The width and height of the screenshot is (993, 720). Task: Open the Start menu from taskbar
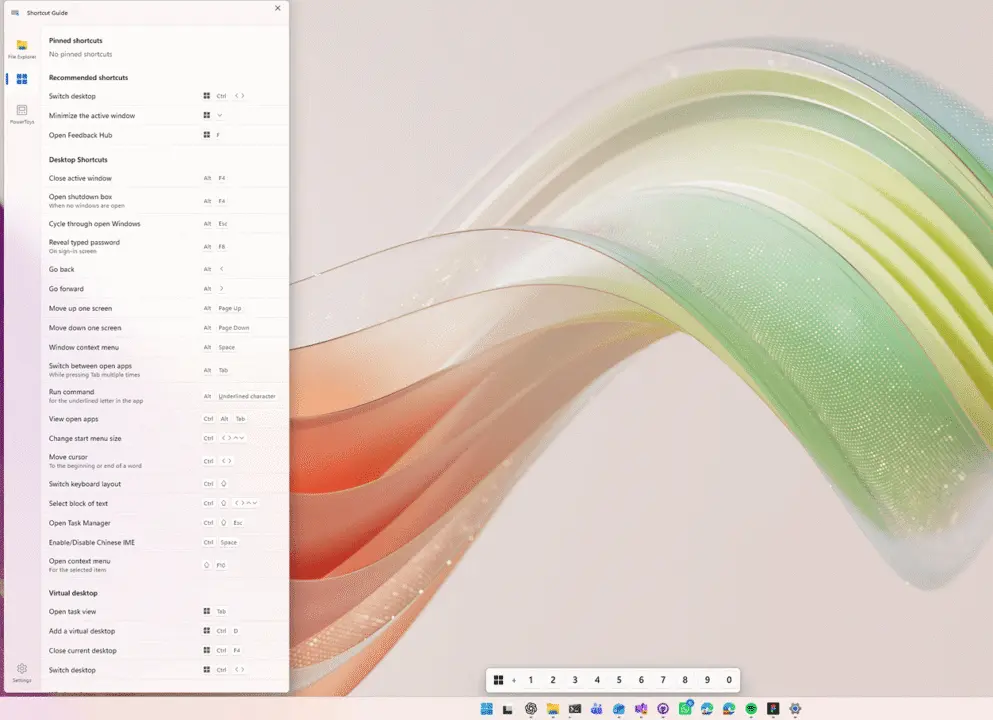coord(487,709)
